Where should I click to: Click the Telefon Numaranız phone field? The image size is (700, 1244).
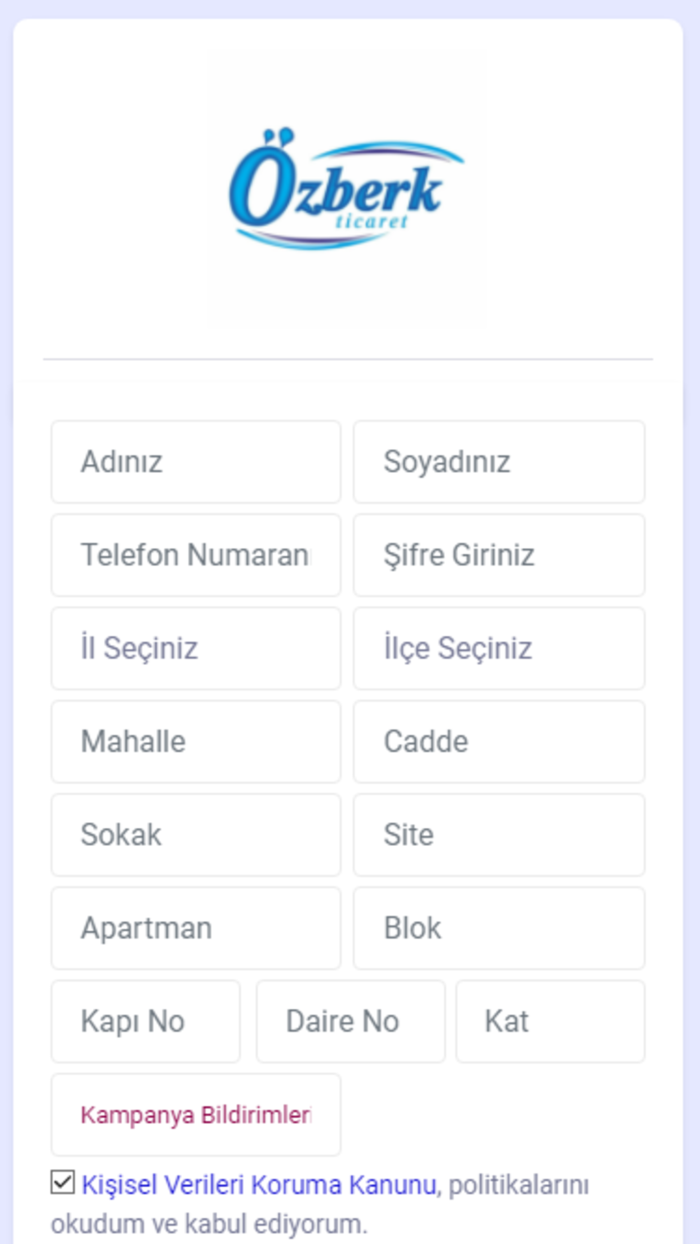[x=195, y=555]
